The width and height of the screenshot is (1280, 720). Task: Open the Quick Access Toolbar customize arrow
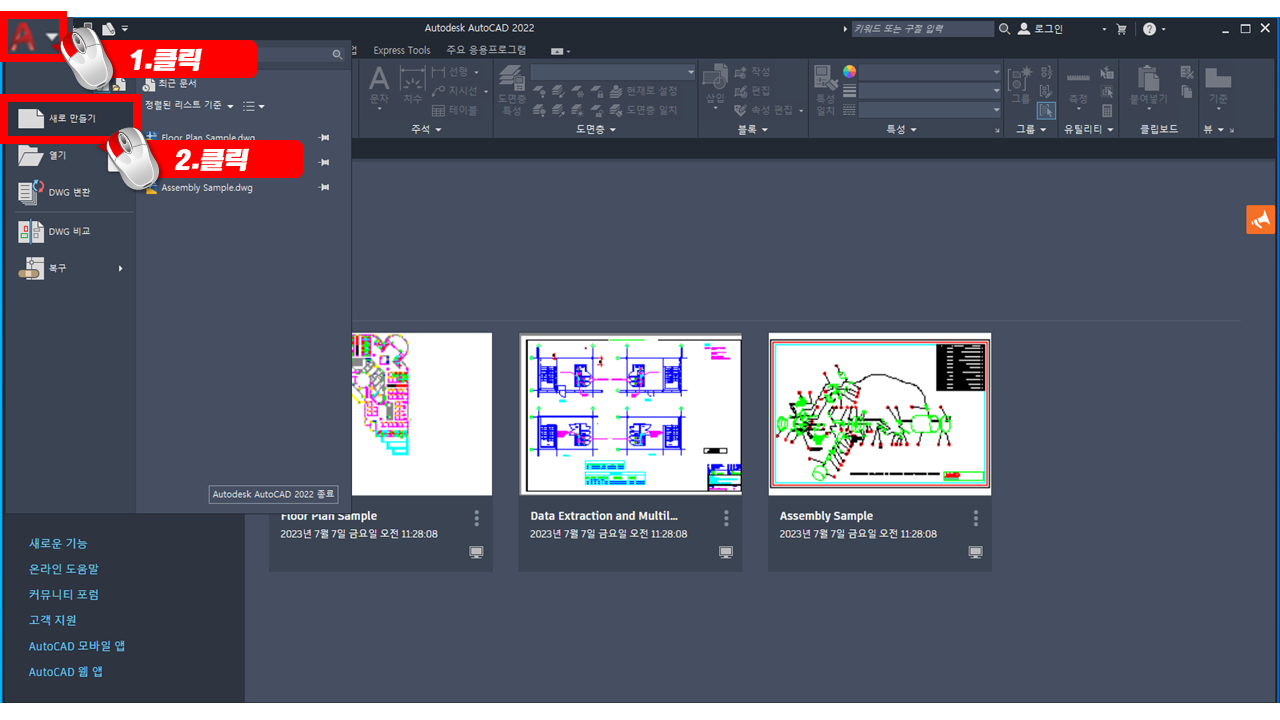pyautogui.click(x=125, y=29)
